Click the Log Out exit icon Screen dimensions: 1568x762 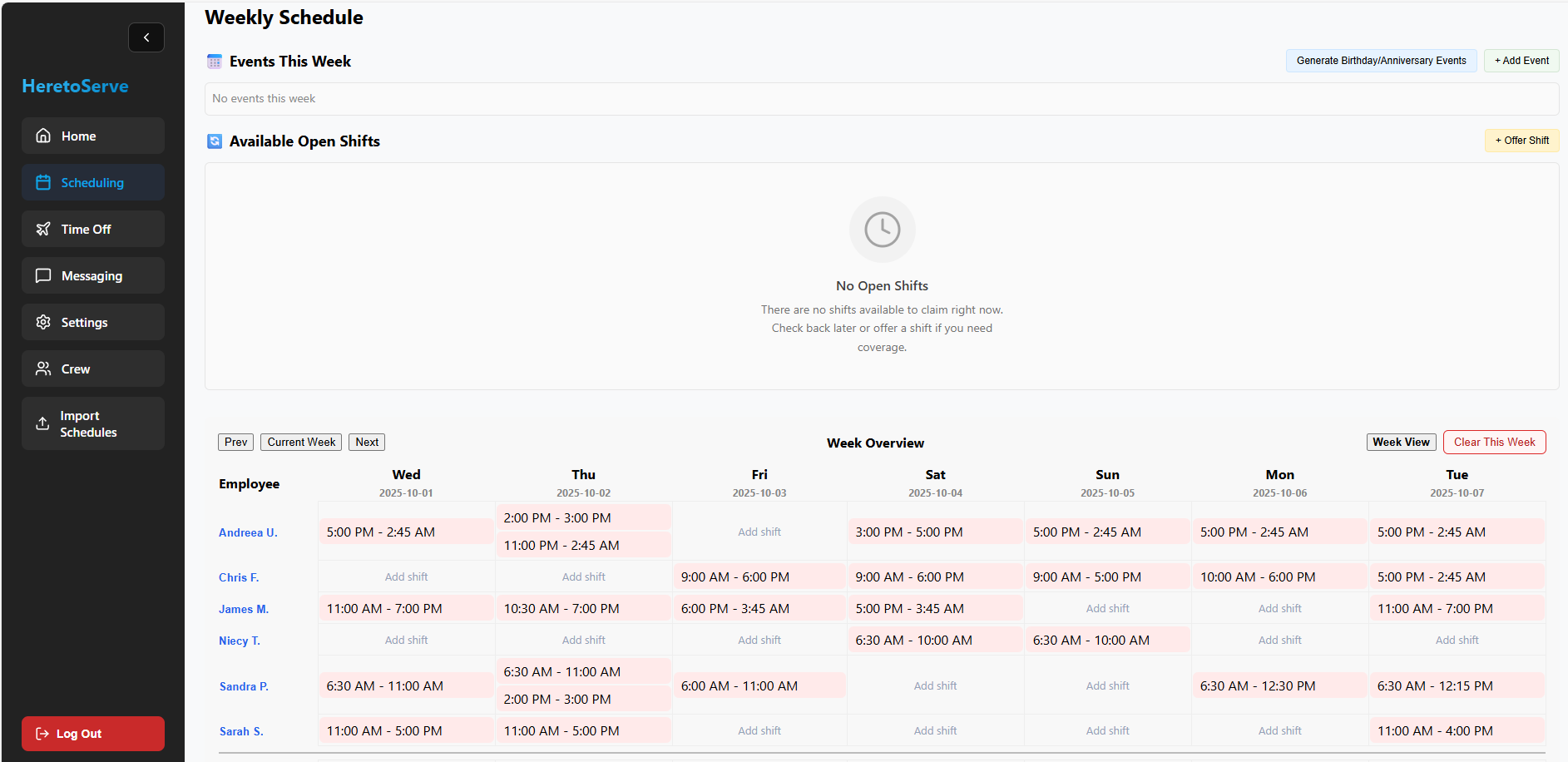click(42, 733)
